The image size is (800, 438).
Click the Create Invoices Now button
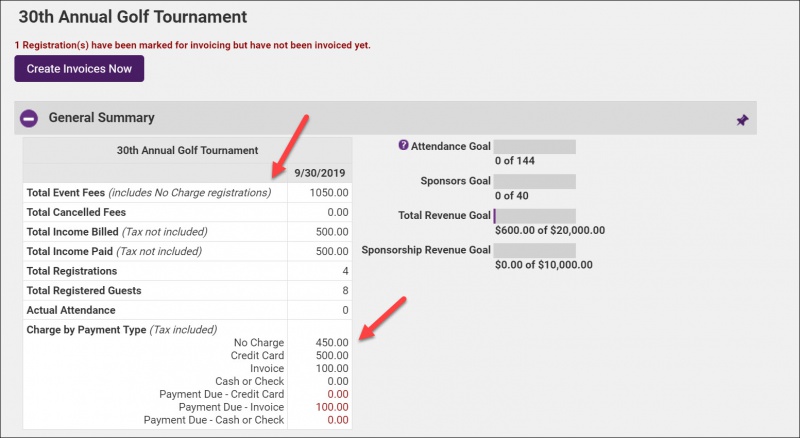click(x=79, y=69)
